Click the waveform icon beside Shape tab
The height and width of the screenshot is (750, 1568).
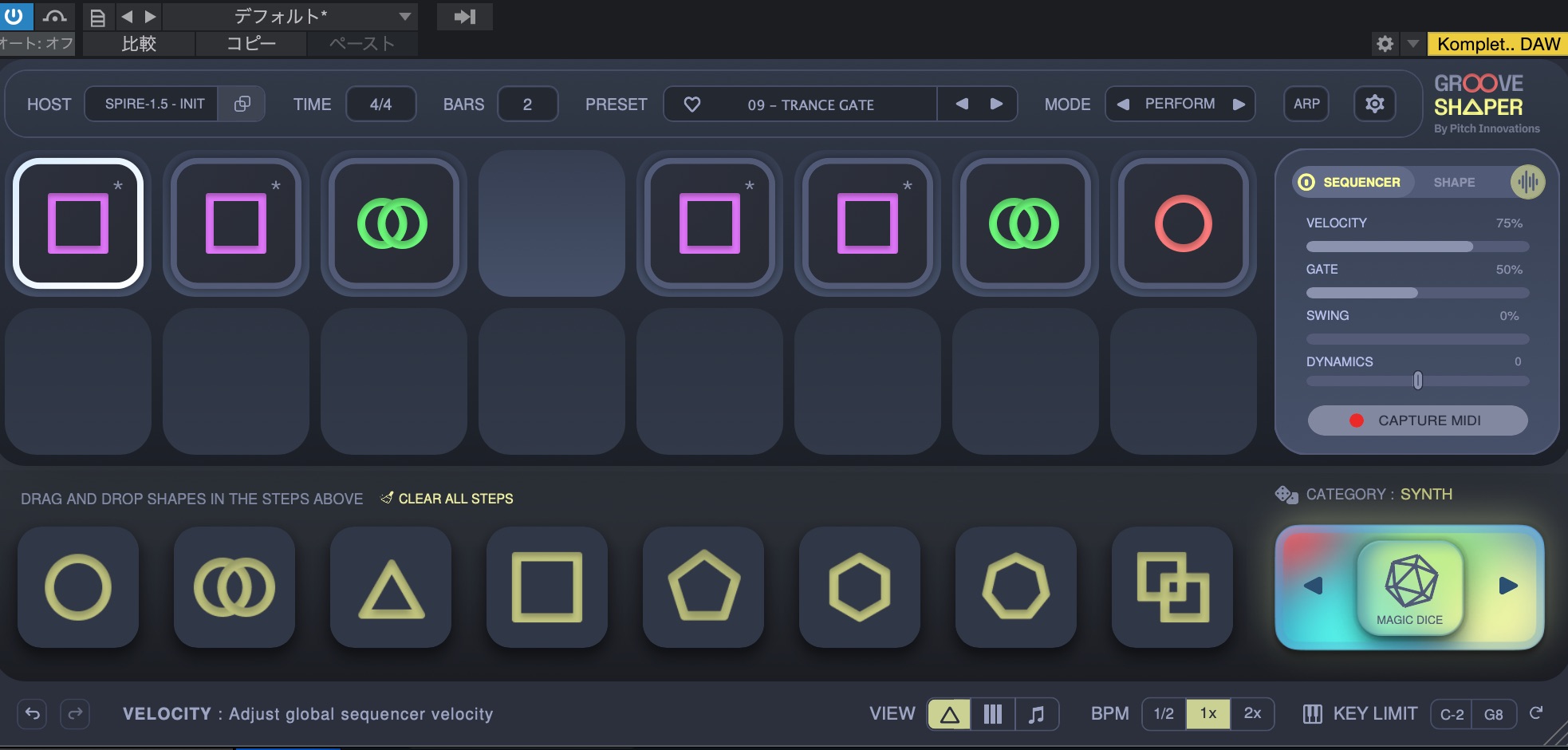pos(1527,182)
